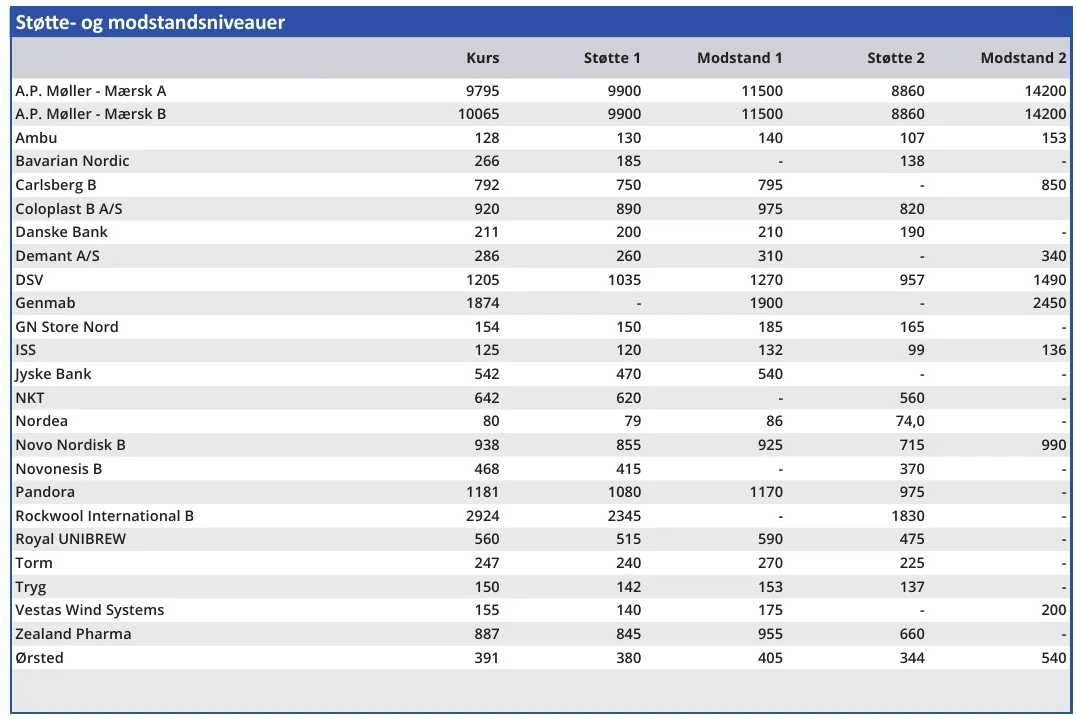This screenshot has width=1076, height=719.
Task: Click the Modstand 2 column header
Action: (x=1023, y=58)
